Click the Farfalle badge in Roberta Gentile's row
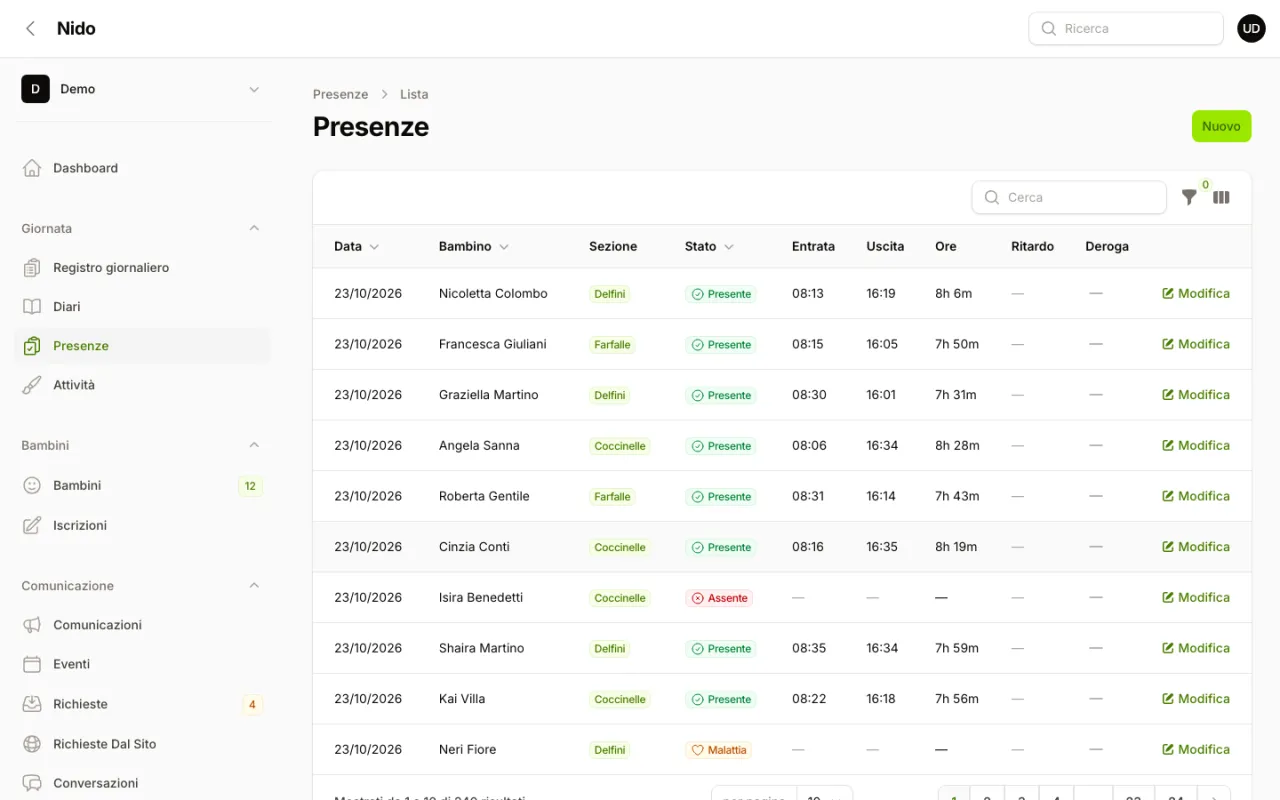Screen dimensions: 1280x800 (x=612, y=497)
